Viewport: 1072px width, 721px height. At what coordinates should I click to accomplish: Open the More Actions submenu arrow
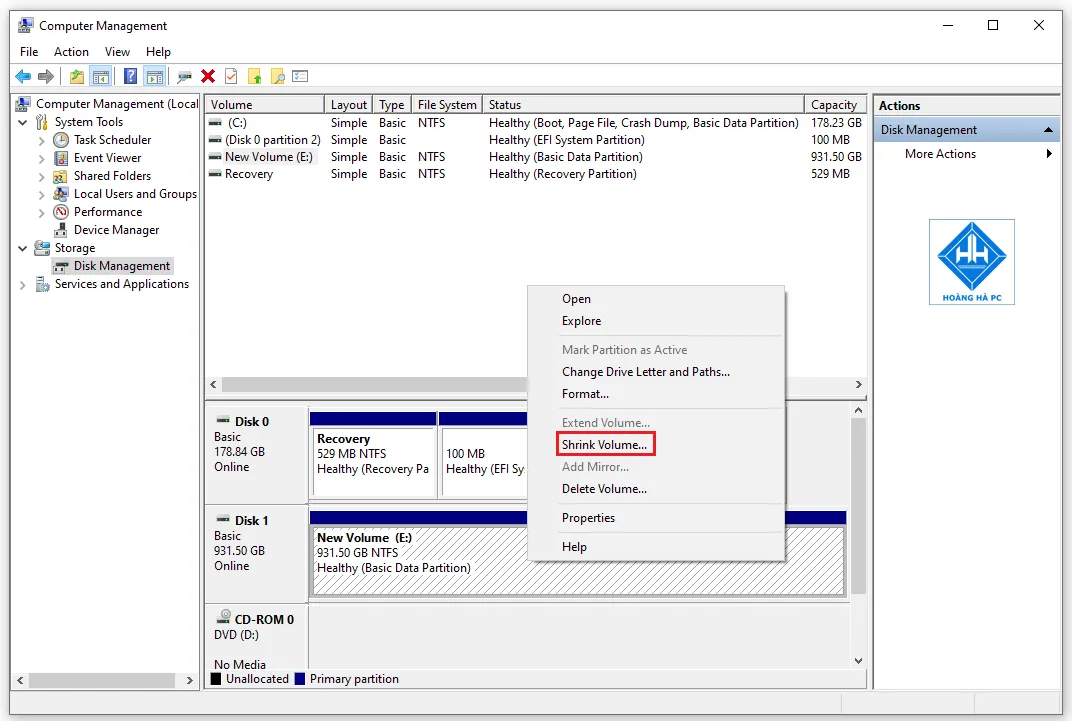coord(1049,154)
